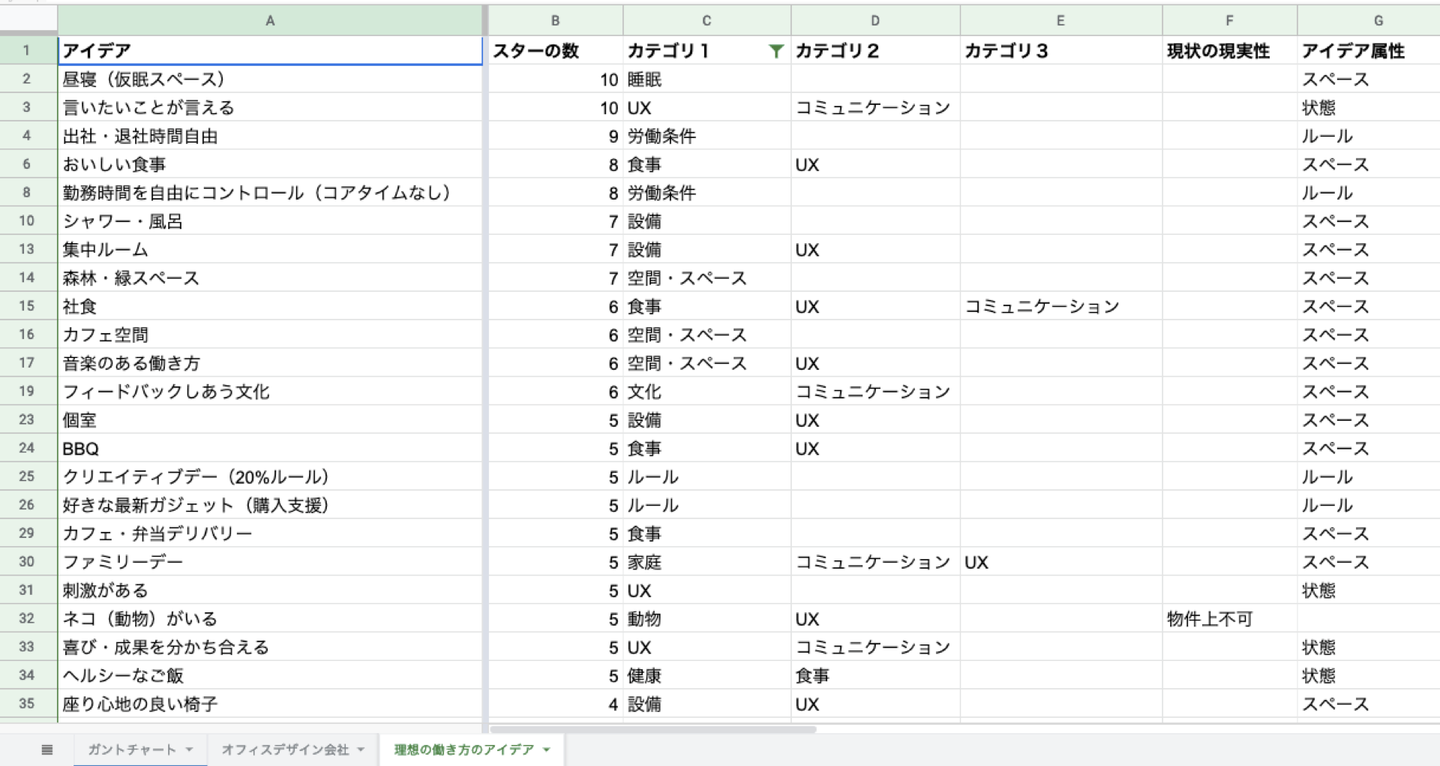The height and width of the screenshot is (766, 1440).
Task: Click the 文化 category cell
Action: 707,392
